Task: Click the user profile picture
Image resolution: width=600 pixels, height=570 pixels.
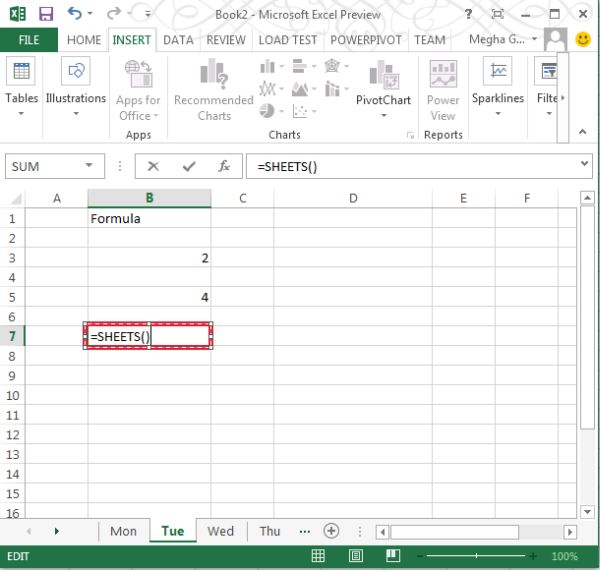Action: pyautogui.click(x=556, y=39)
